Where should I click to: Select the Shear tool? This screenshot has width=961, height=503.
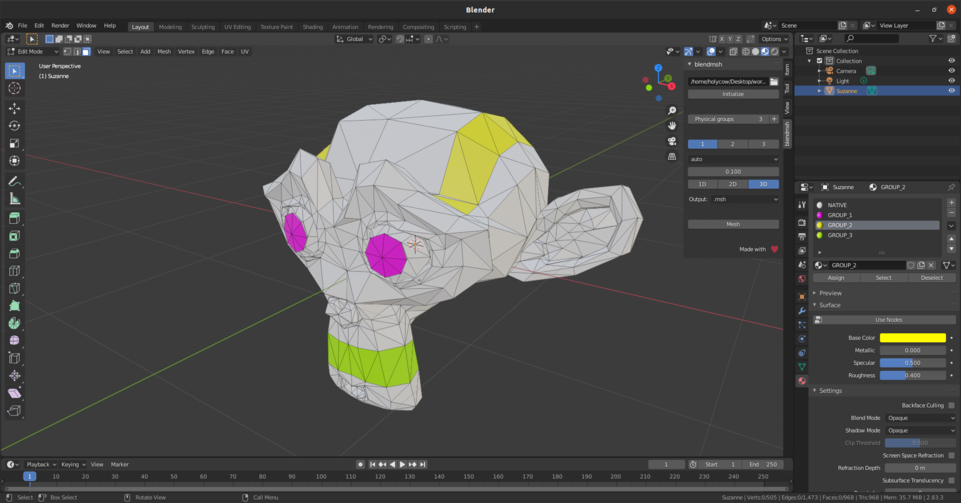[15, 393]
